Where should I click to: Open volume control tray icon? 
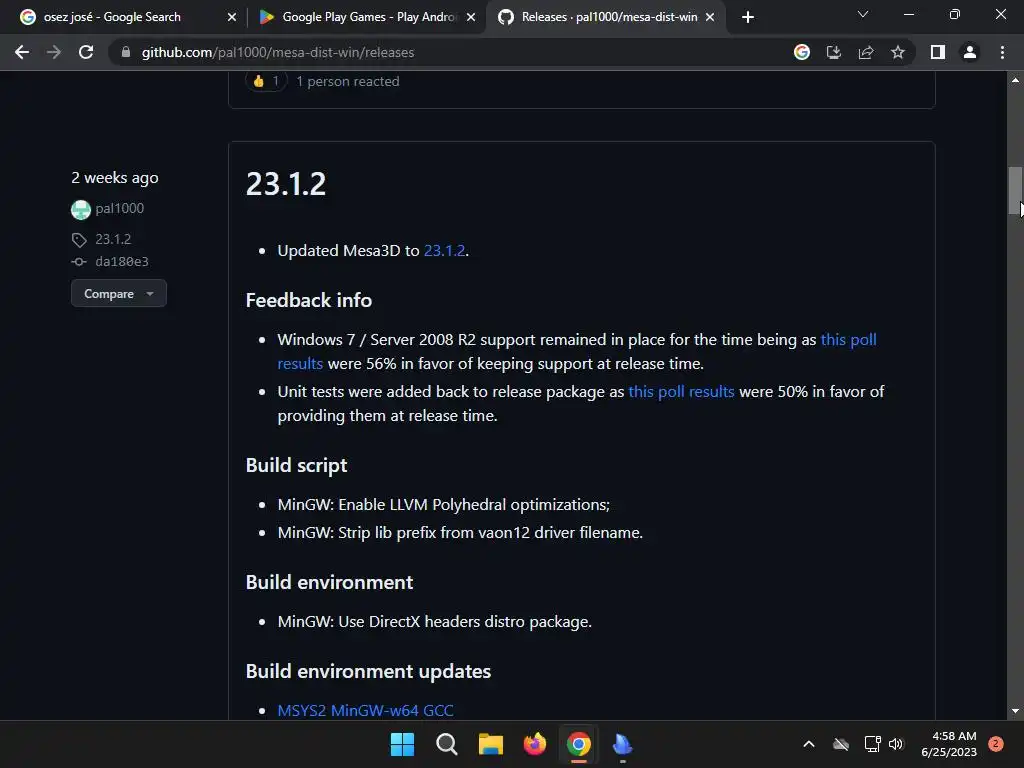pyautogui.click(x=895, y=744)
